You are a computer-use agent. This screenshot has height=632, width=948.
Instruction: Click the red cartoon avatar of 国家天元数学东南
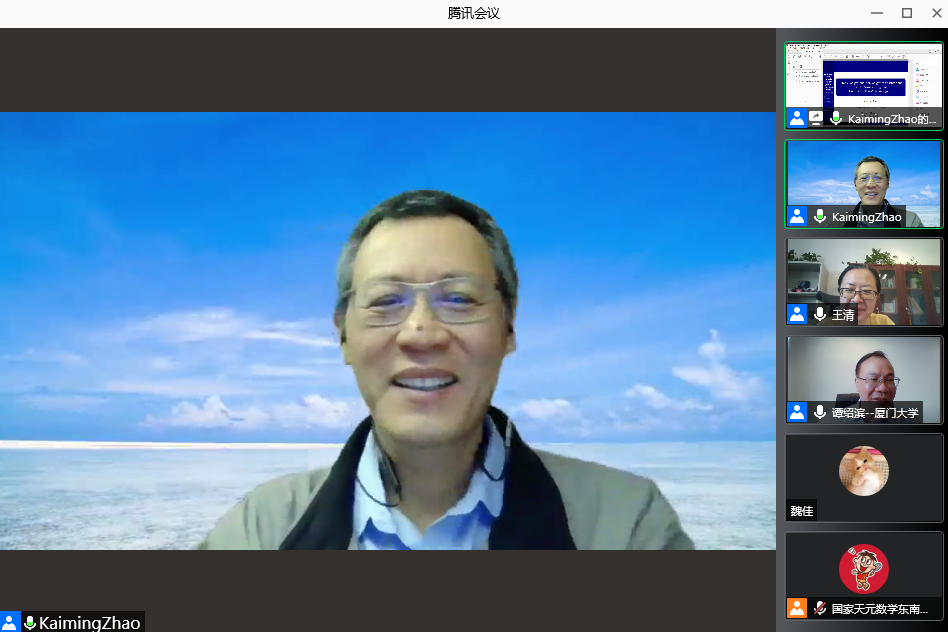coord(864,568)
